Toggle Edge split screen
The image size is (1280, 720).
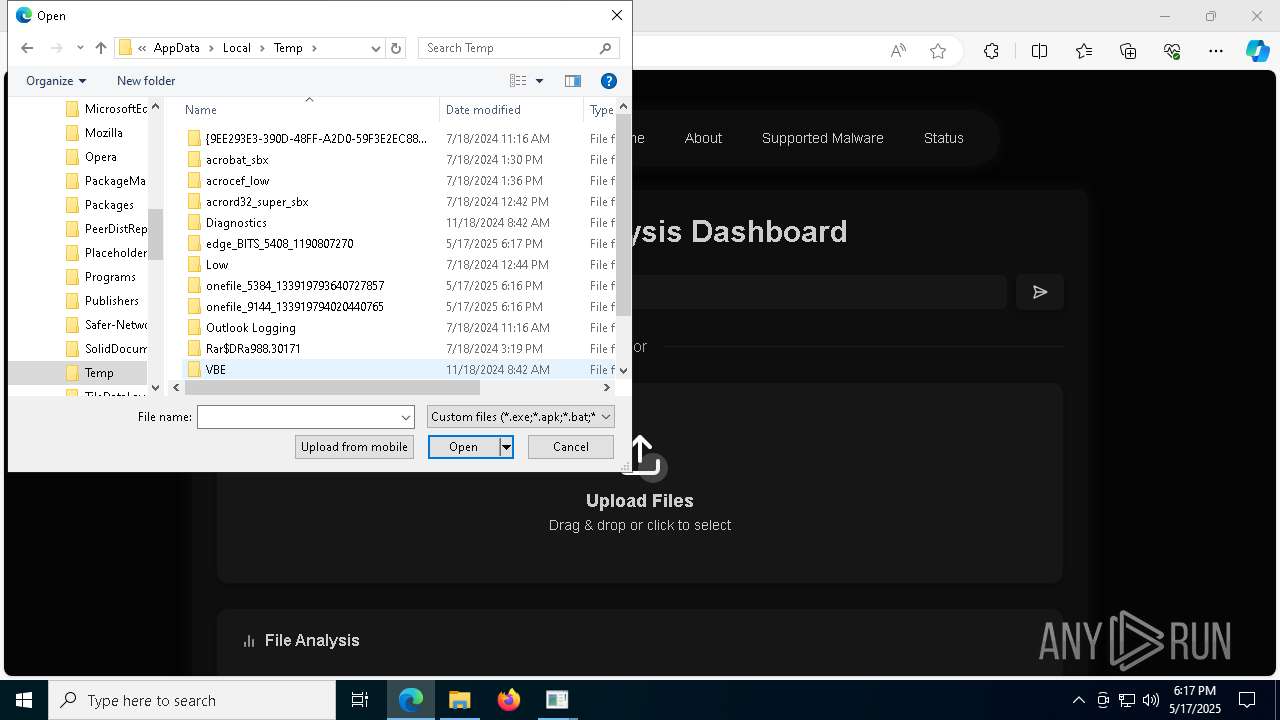click(x=1039, y=51)
